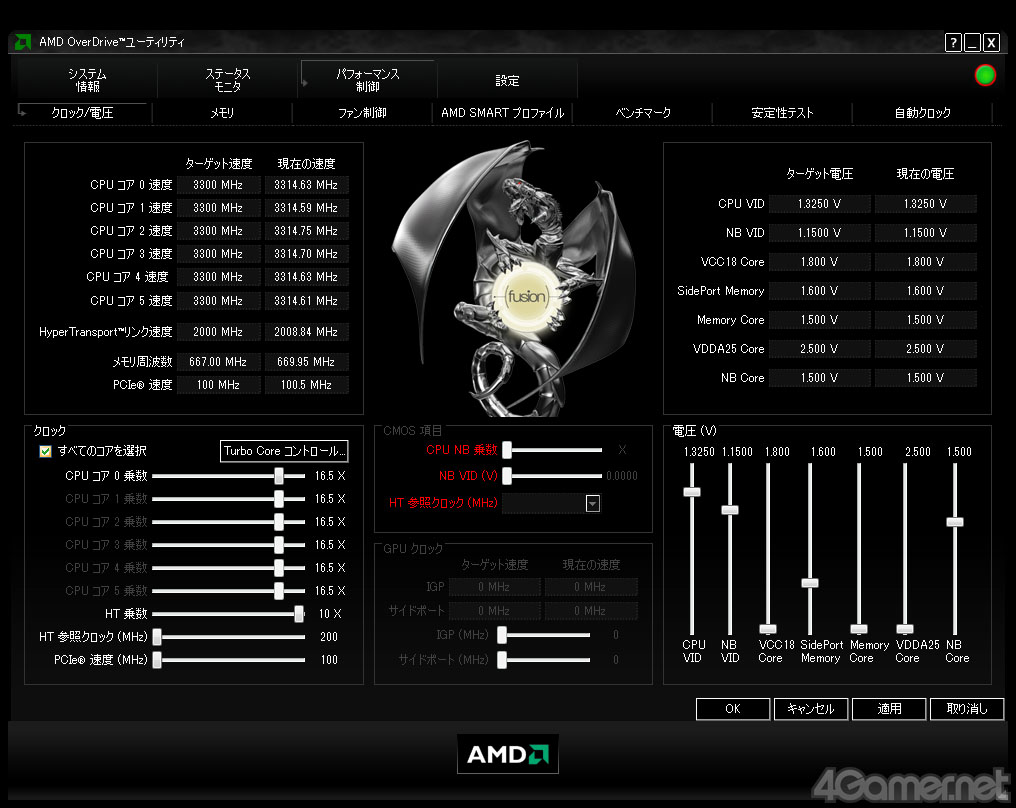Click the VDDA25 Core voltage slider handle

905,629
